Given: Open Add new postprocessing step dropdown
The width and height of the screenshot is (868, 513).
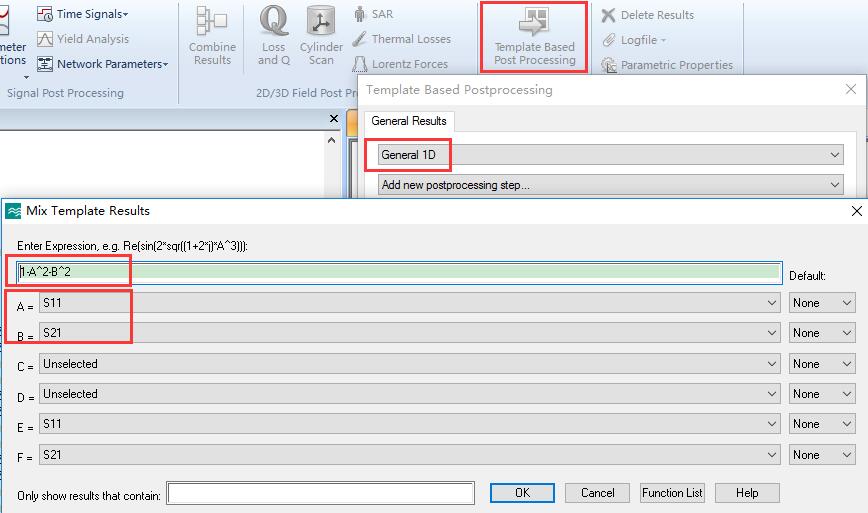Looking at the screenshot, I should coord(611,185).
